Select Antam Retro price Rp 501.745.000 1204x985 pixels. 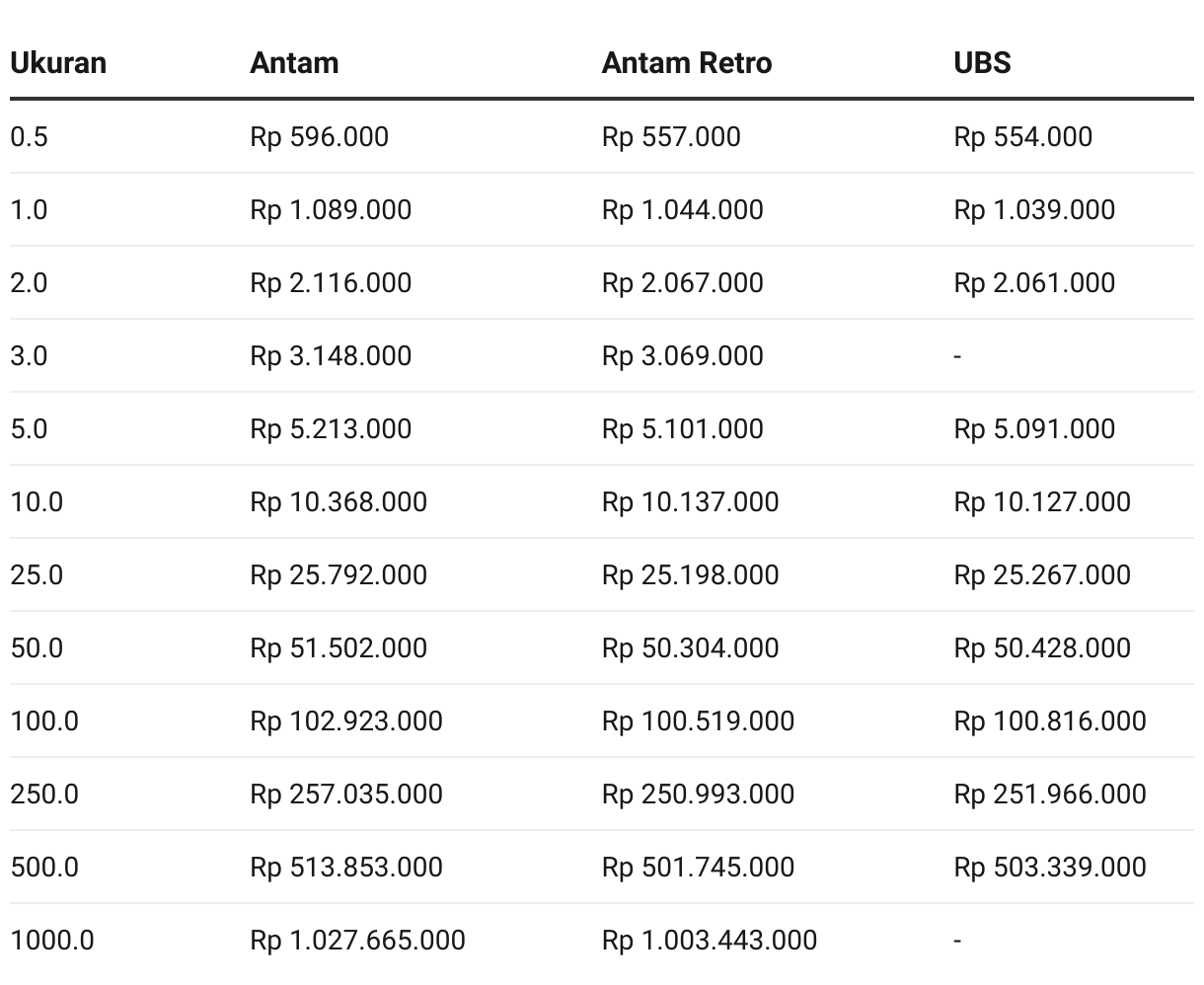[x=699, y=867]
